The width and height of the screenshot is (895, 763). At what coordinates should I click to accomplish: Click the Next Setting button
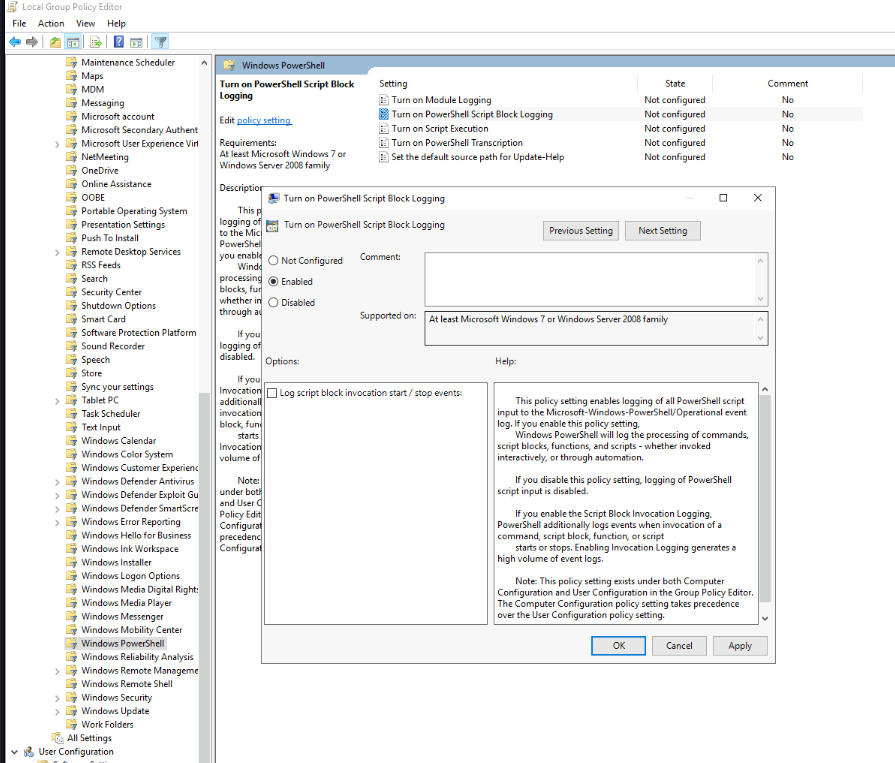click(662, 231)
